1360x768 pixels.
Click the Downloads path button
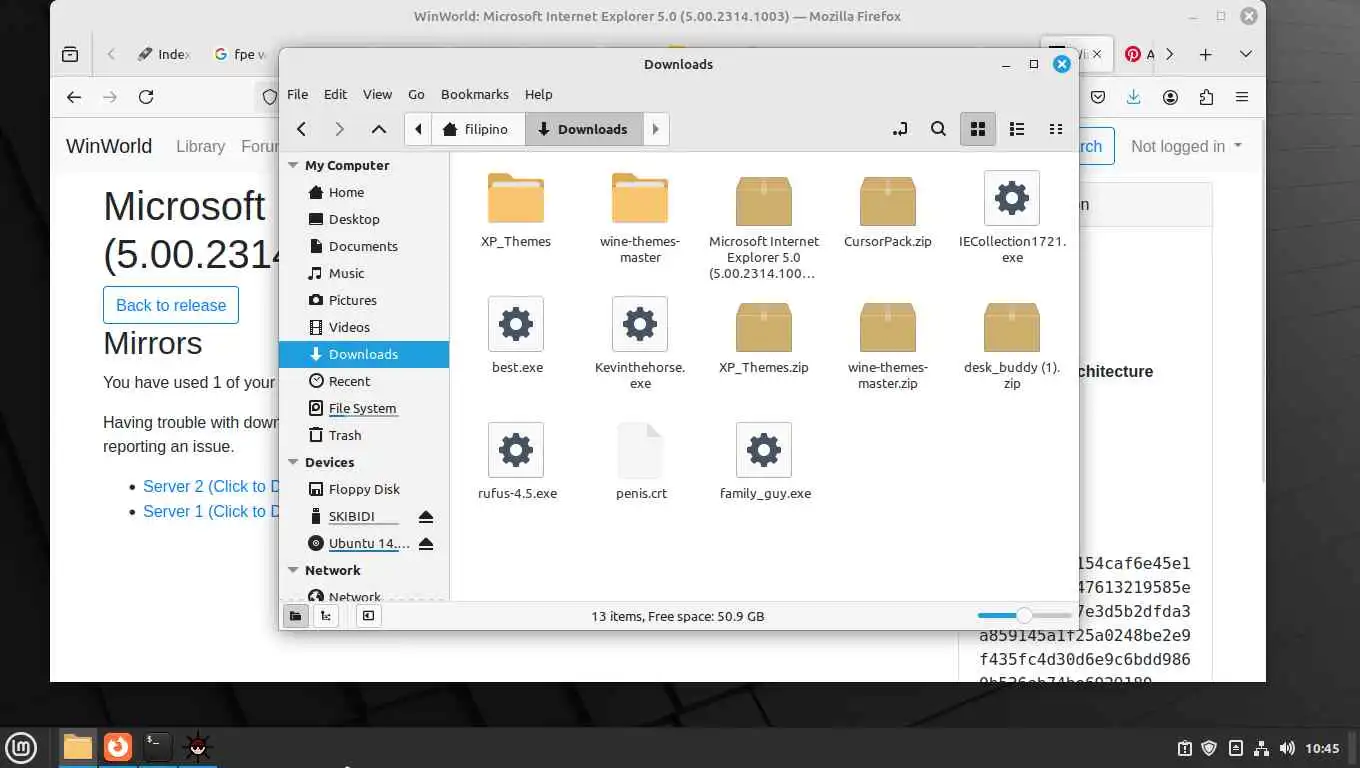point(584,129)
